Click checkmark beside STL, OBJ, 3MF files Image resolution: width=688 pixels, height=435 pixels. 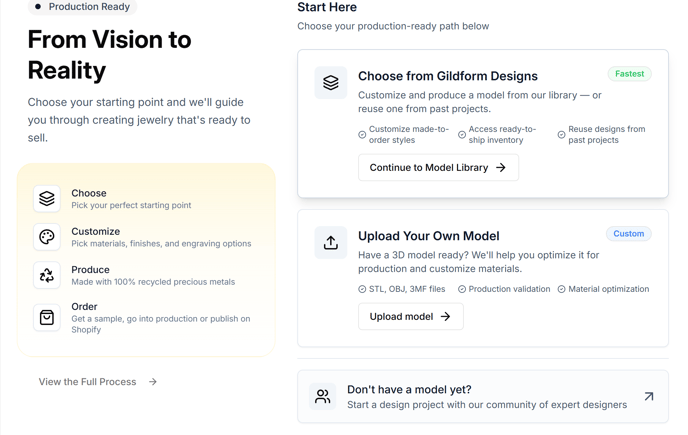tap(362, 289)
